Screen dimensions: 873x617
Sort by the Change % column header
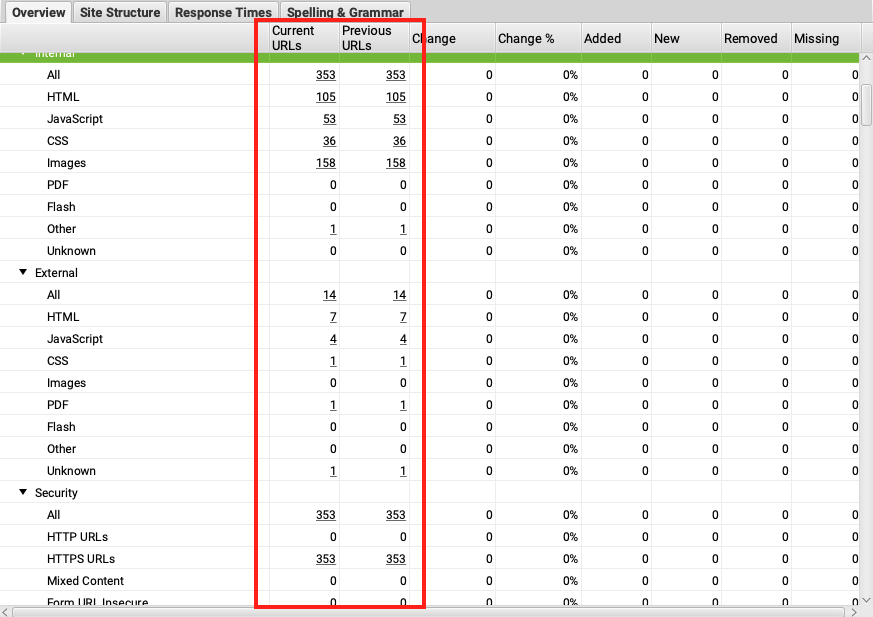tap(526, 39)
